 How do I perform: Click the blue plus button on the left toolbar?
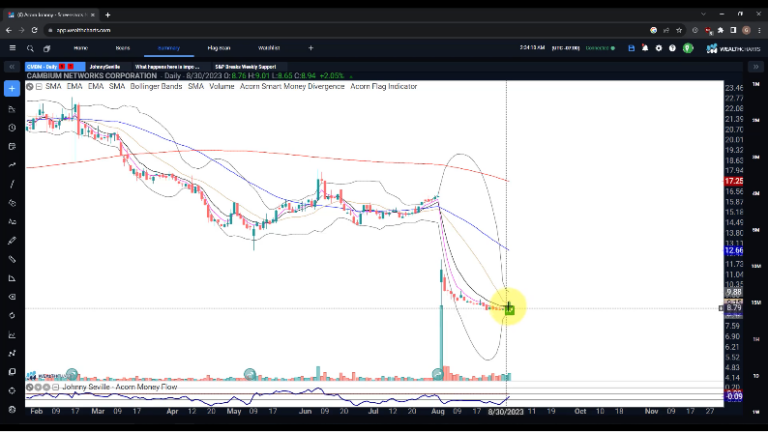pos(12,89)
